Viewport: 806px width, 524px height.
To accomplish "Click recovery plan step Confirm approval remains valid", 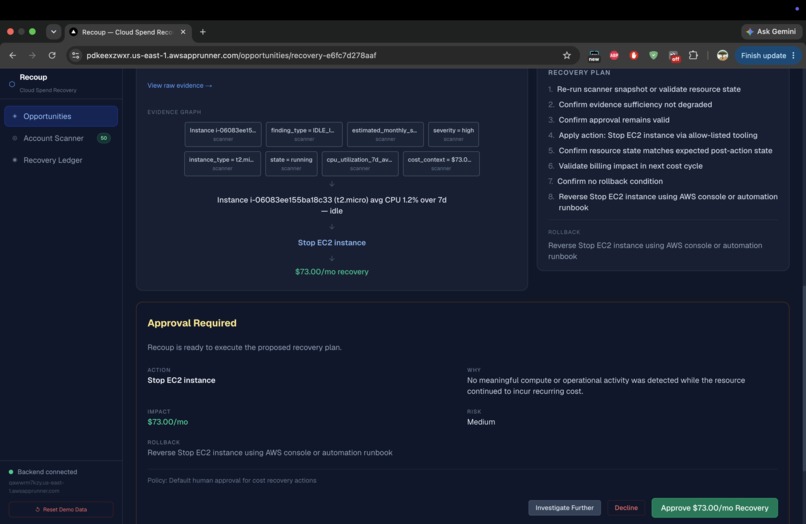I will click(x=614, y=120).
